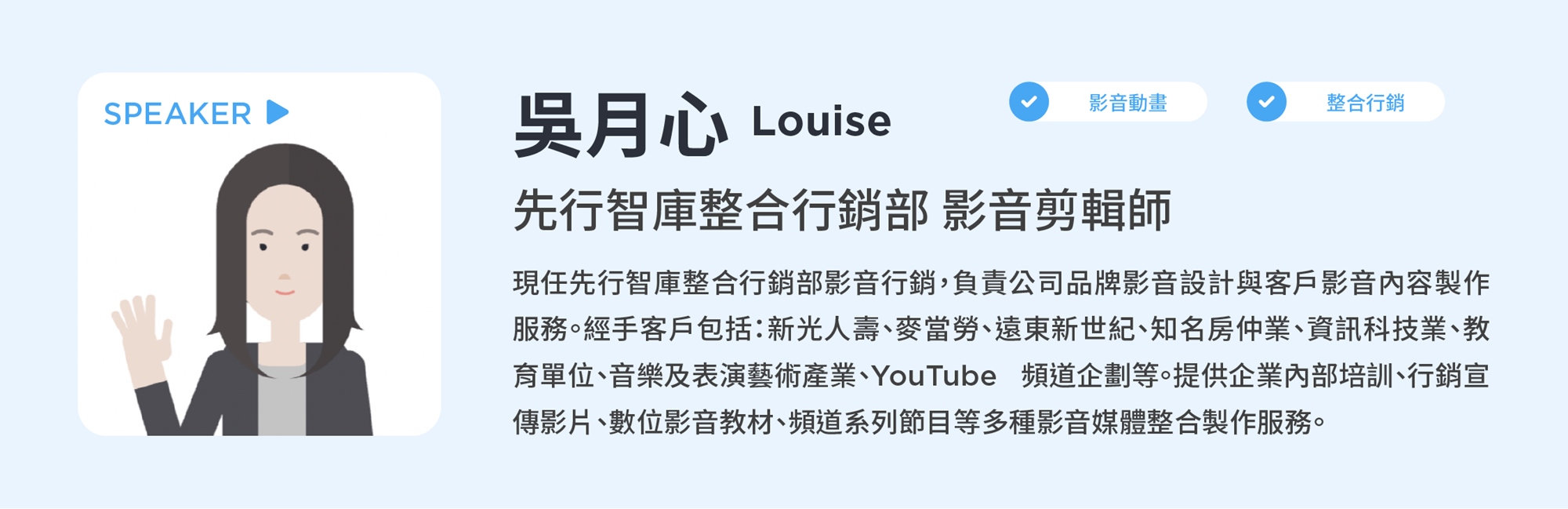Viewport: 1568px width, 509px height.
Task: Click the word YouTube in the bio
Action: [934, 376]
